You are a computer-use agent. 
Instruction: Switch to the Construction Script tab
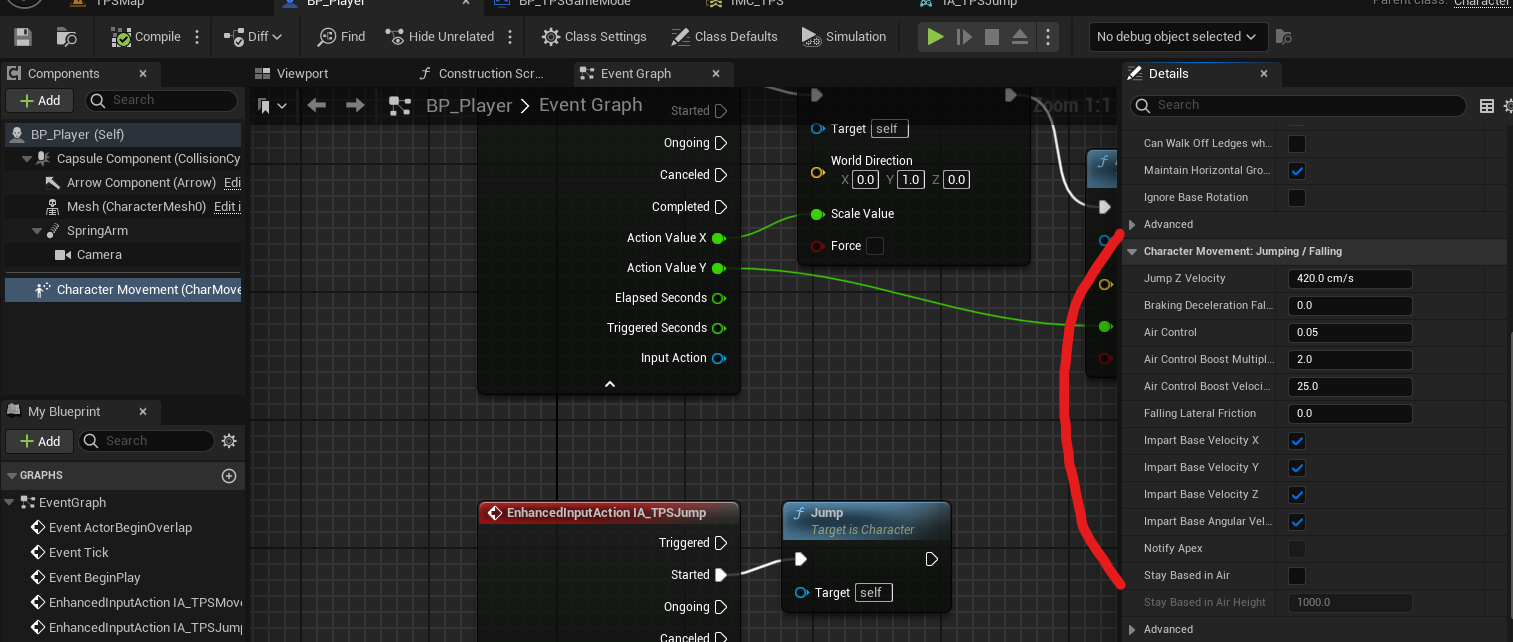(x=480, y=74)
